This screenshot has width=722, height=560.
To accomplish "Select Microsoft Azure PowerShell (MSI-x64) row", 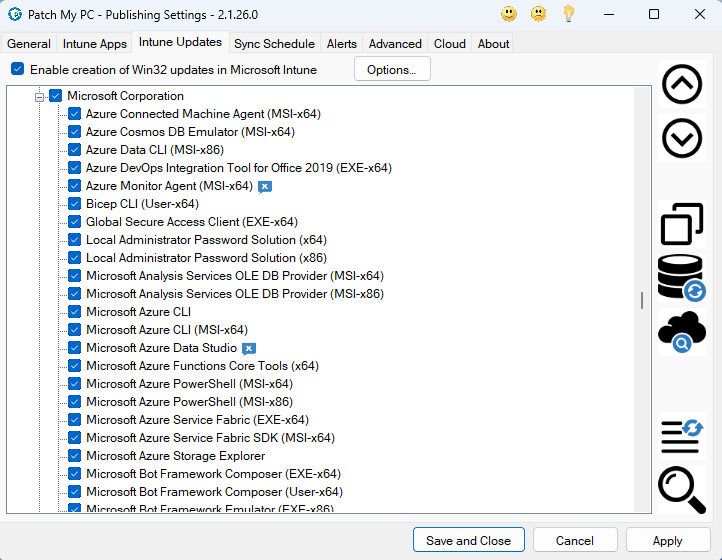I will coord(189,384).
